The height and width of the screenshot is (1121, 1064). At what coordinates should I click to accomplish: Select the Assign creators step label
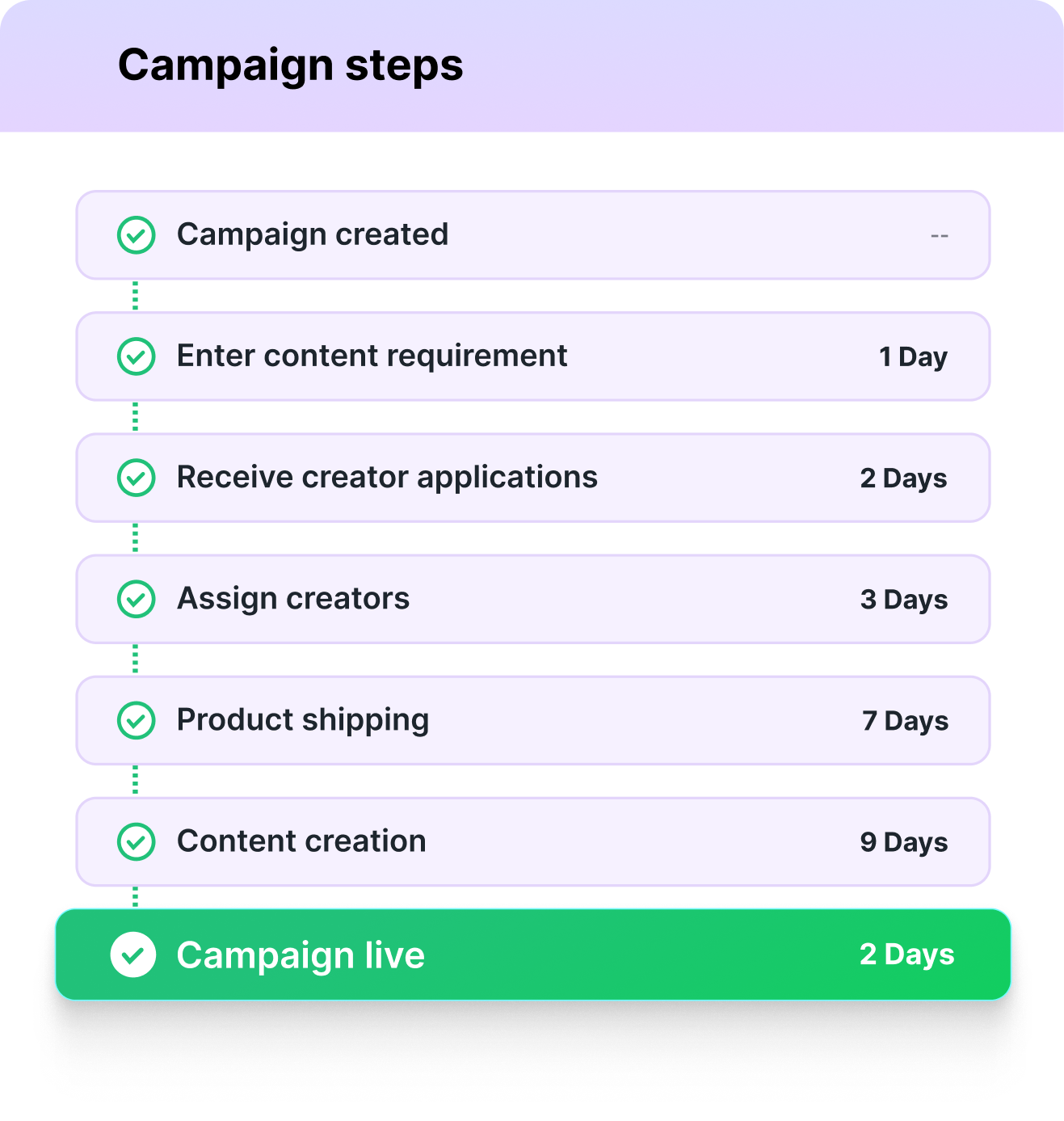pyautogui.click(x=293, y=598)
